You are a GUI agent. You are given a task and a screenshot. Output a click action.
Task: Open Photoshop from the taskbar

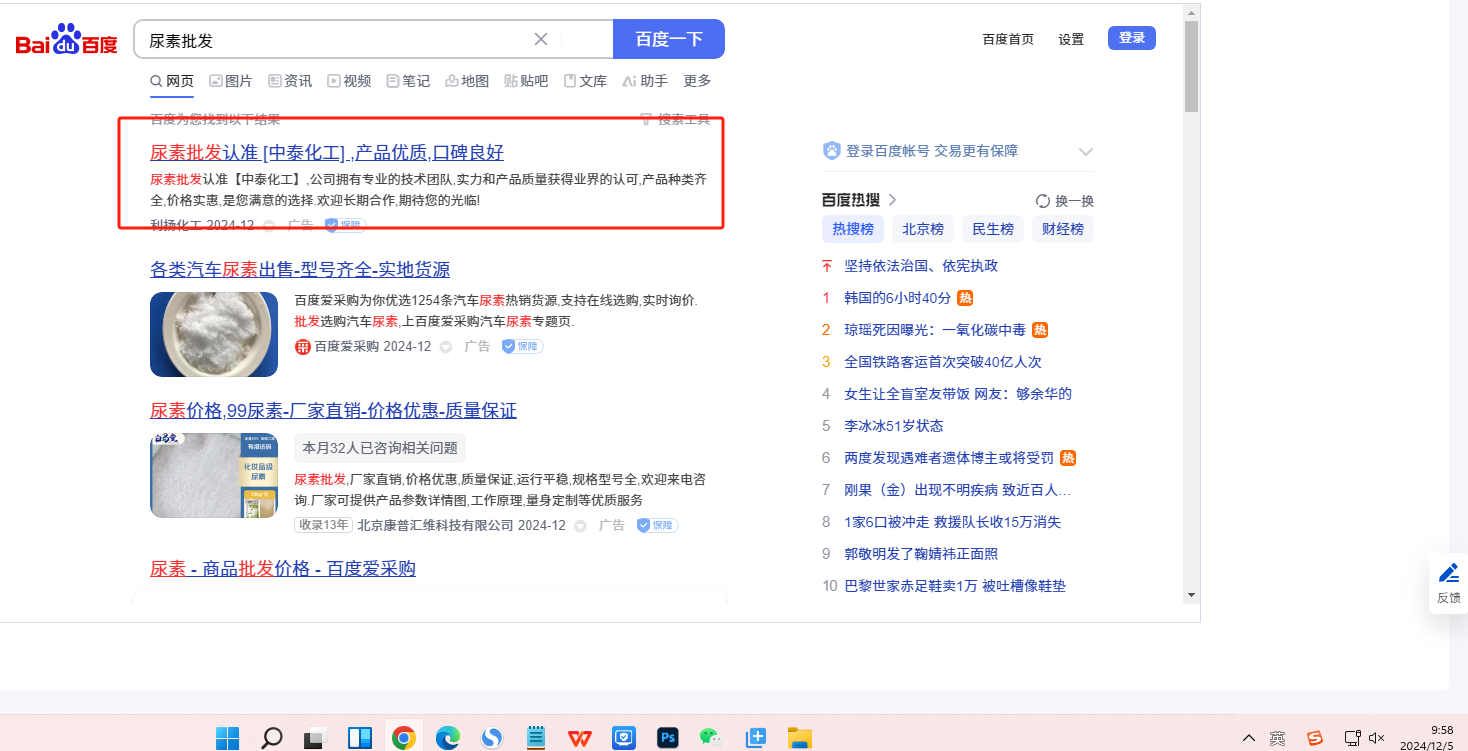click(x=668, y=738)
